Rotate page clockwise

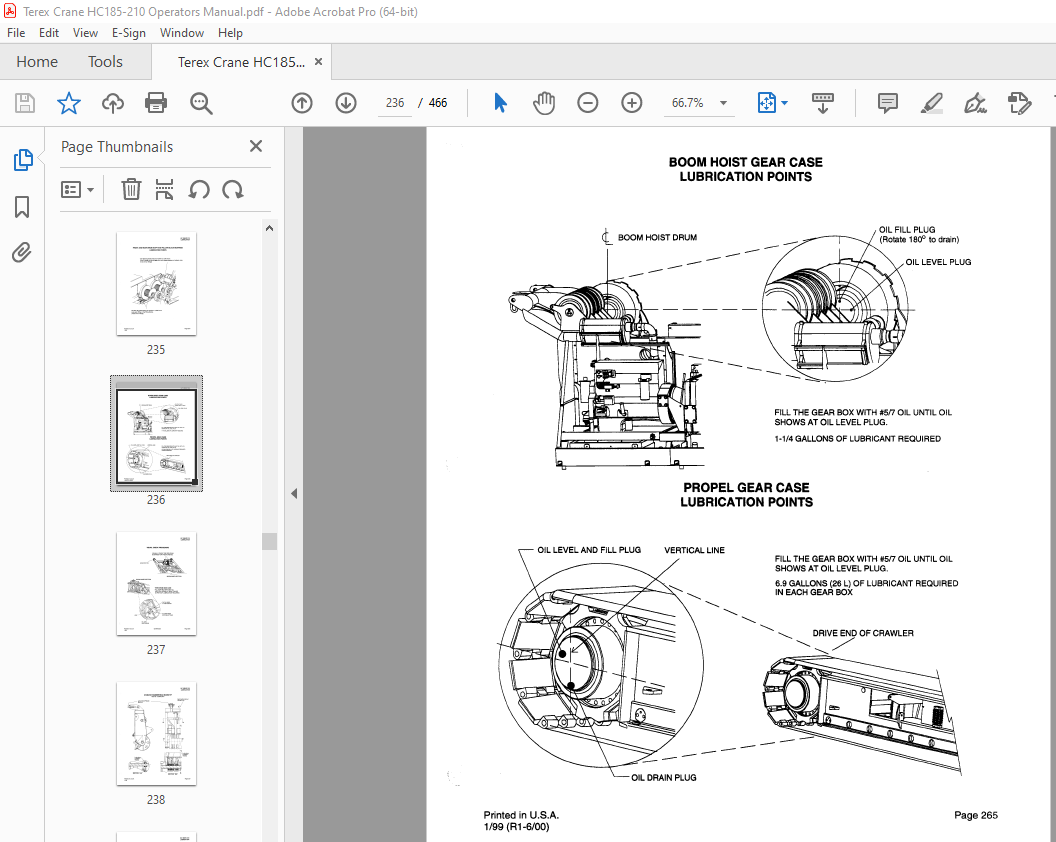pyautogui.click(x=233, y=190)
